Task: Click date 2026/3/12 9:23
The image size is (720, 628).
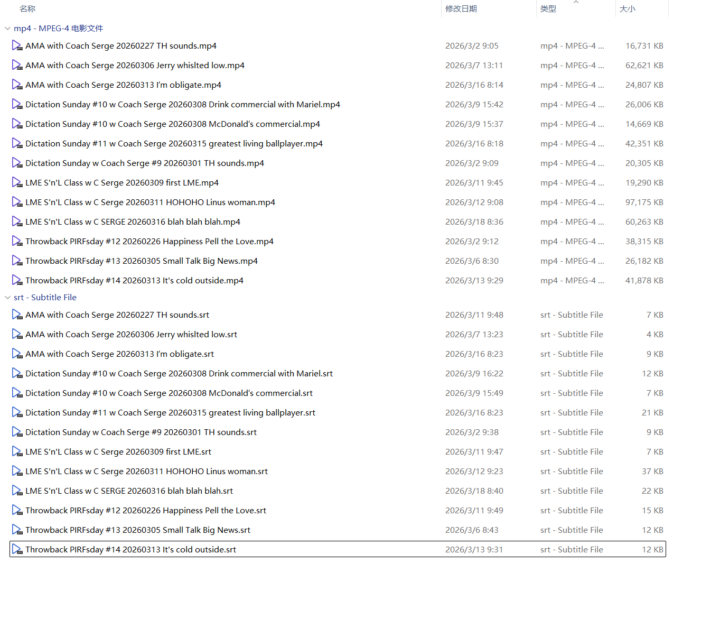Action: pyautogui.click(x=474, y=471)
